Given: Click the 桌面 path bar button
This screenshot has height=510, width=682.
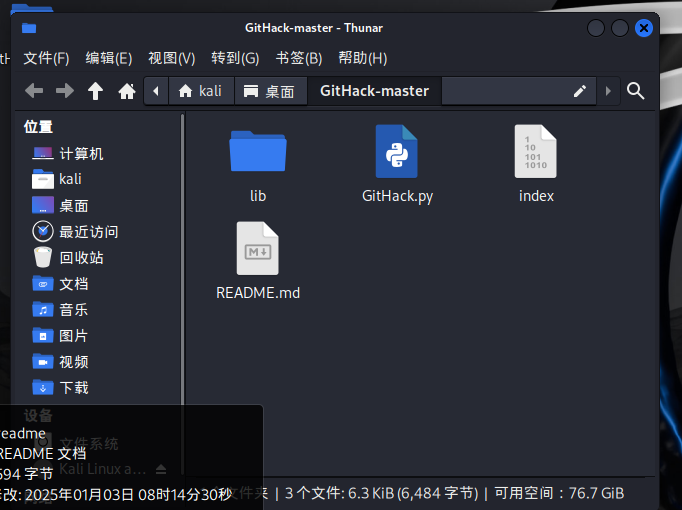Looking at the screenshot, I should point(271,91).
